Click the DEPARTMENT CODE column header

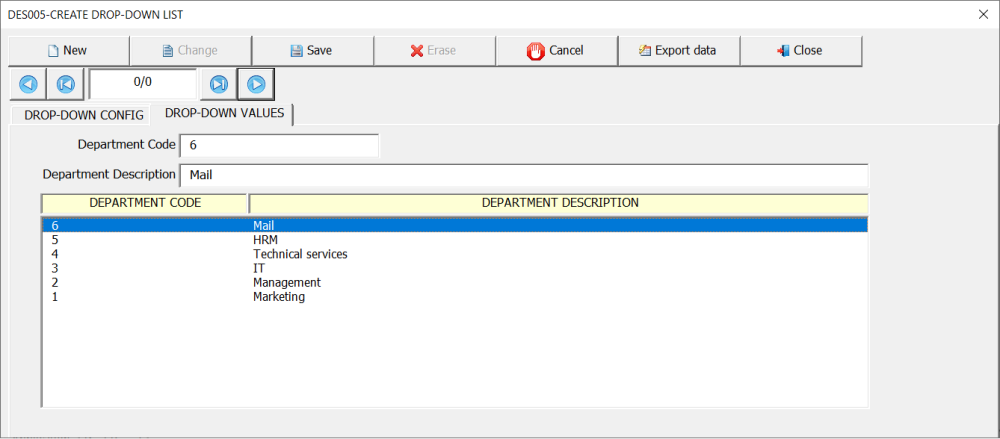click(x=145, y=203)
